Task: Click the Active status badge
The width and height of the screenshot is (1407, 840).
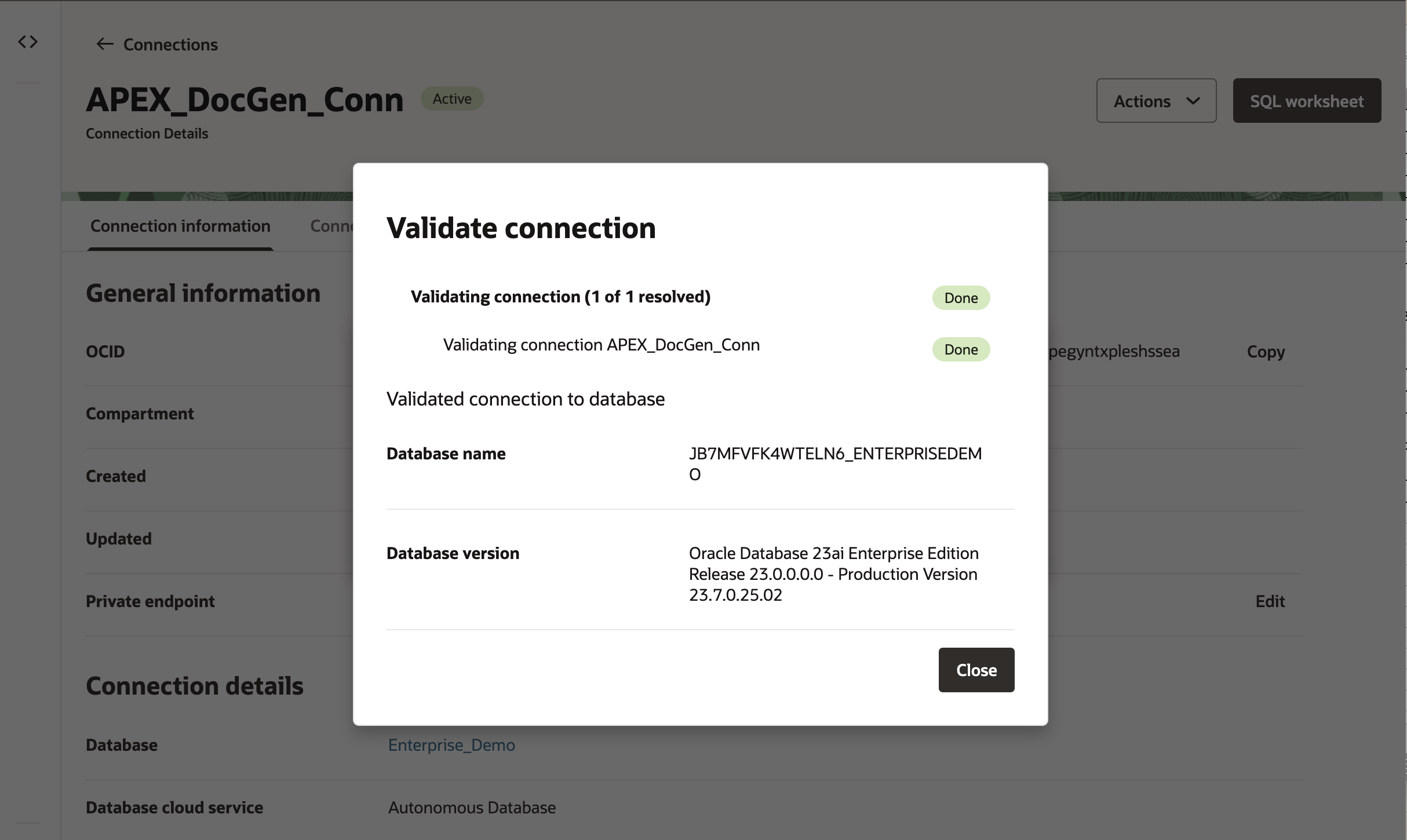Action: pos(451,99)
